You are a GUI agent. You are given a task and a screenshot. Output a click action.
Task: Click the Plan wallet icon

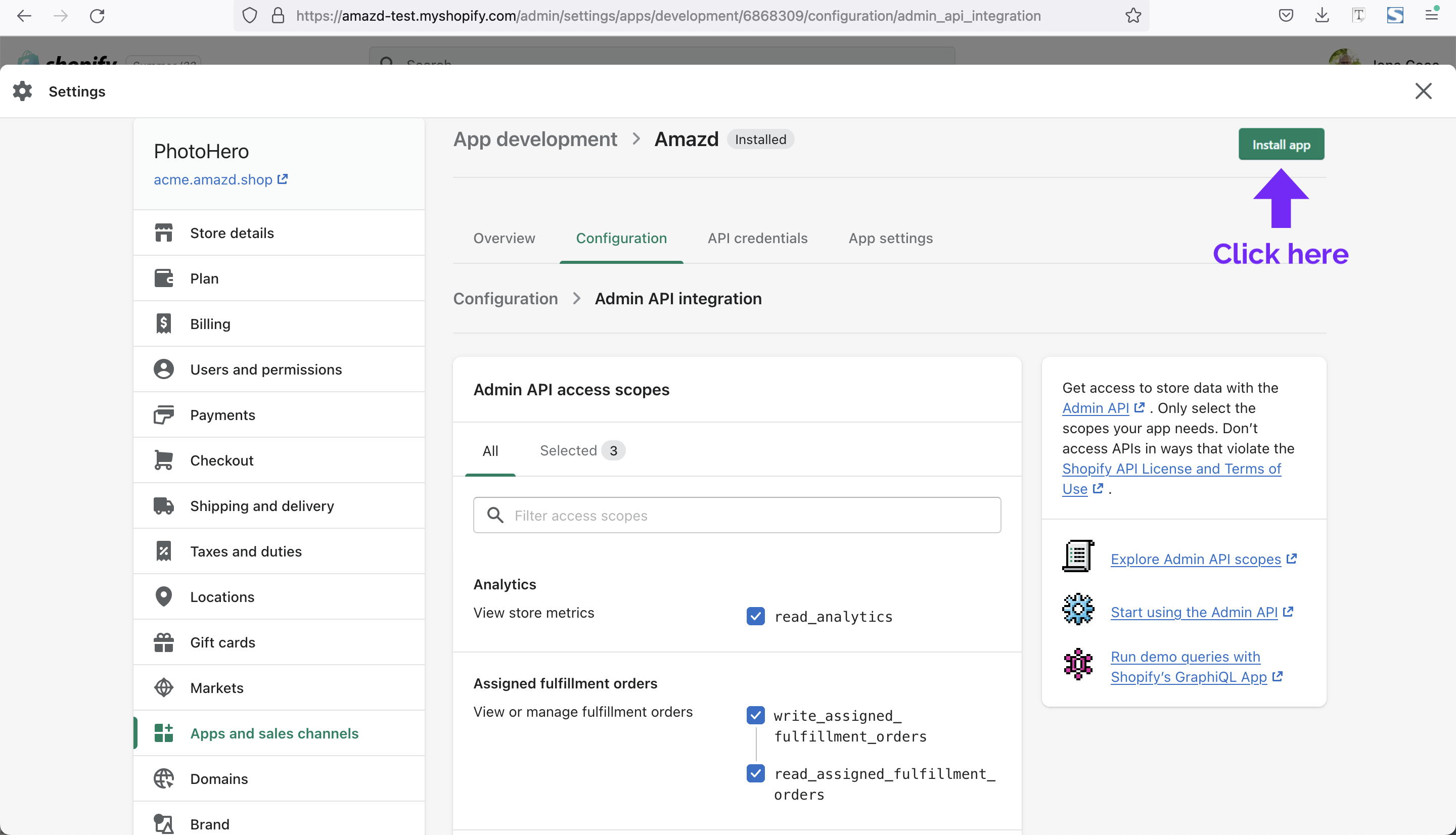pos(163,278)
